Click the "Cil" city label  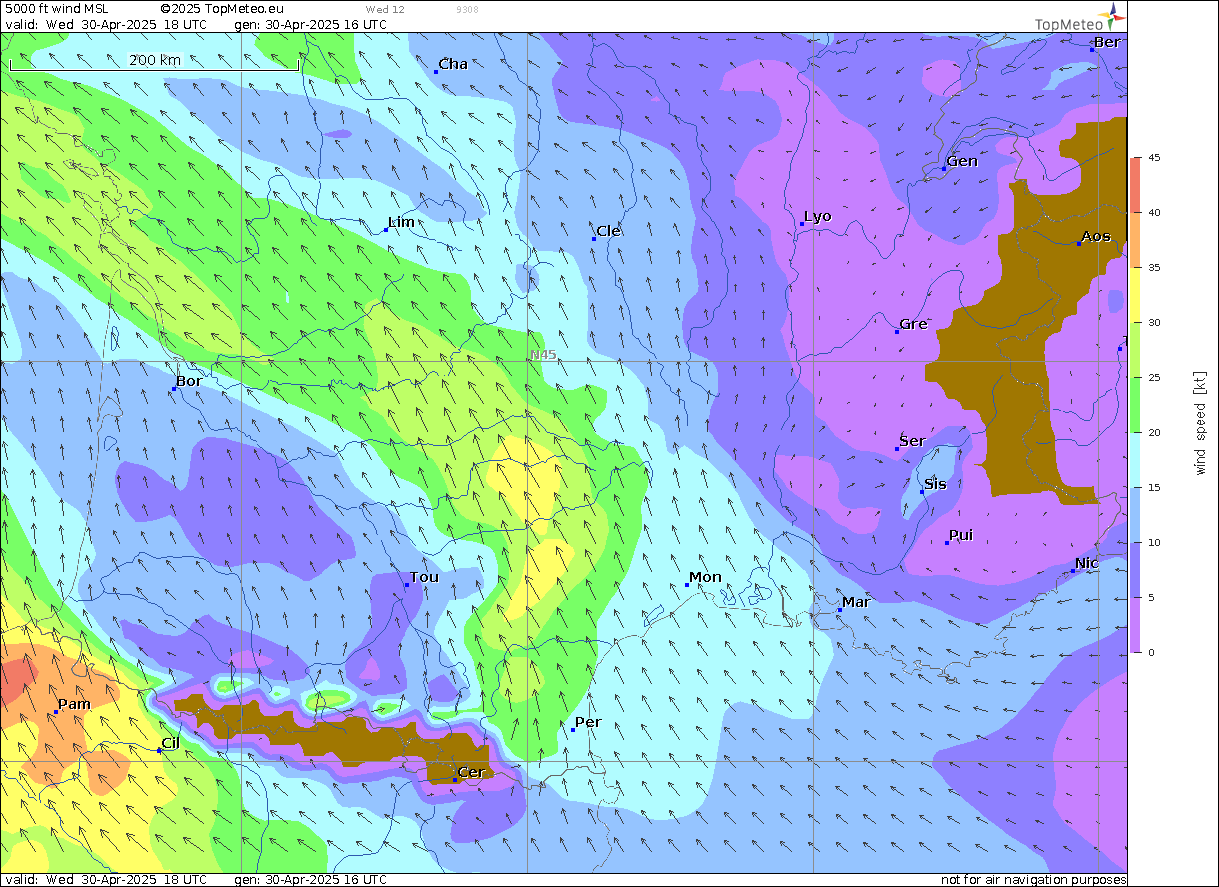coord(171,743)
